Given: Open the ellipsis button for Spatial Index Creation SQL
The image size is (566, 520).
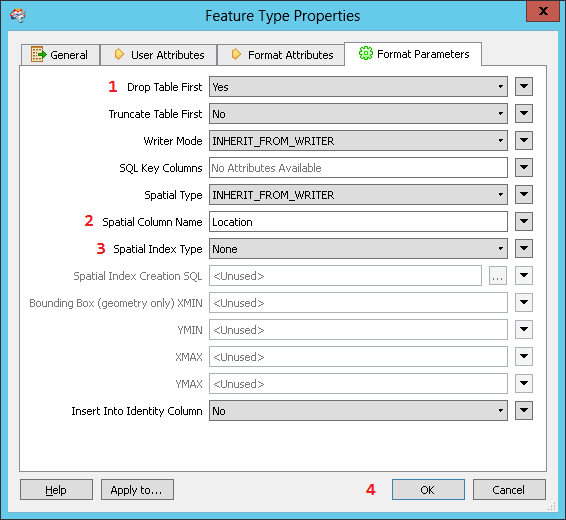Looking at the screenshot, I should click(x=498, y=276).
